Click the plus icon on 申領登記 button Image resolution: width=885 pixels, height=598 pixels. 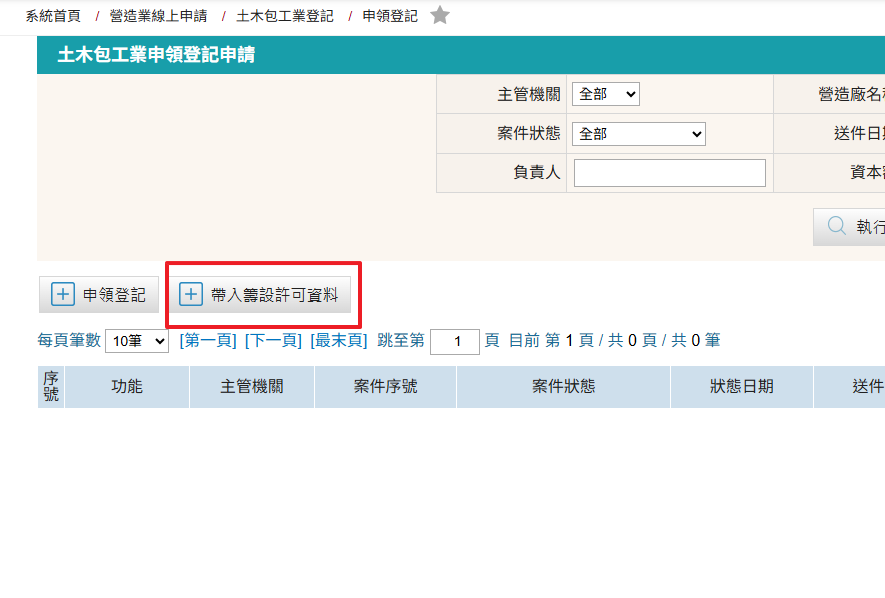[x=63, y=295]
